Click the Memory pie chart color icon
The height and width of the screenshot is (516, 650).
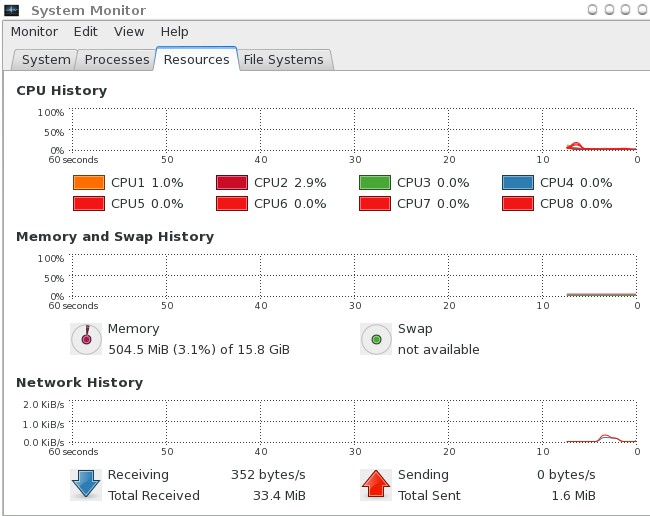click(86, 339)
